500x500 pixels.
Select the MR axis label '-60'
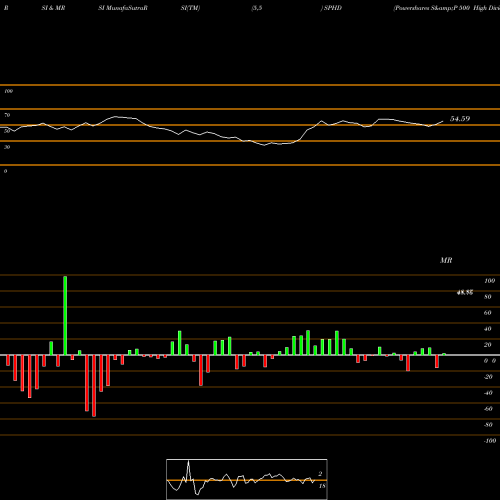pyautogui.click(x=488, y=409)
